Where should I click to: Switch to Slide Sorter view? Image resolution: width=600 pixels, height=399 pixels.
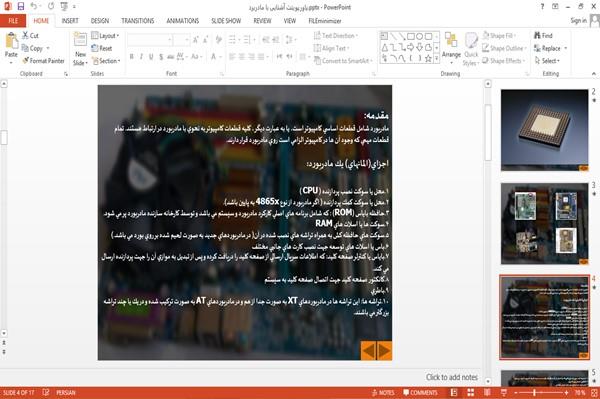(470, 392)
